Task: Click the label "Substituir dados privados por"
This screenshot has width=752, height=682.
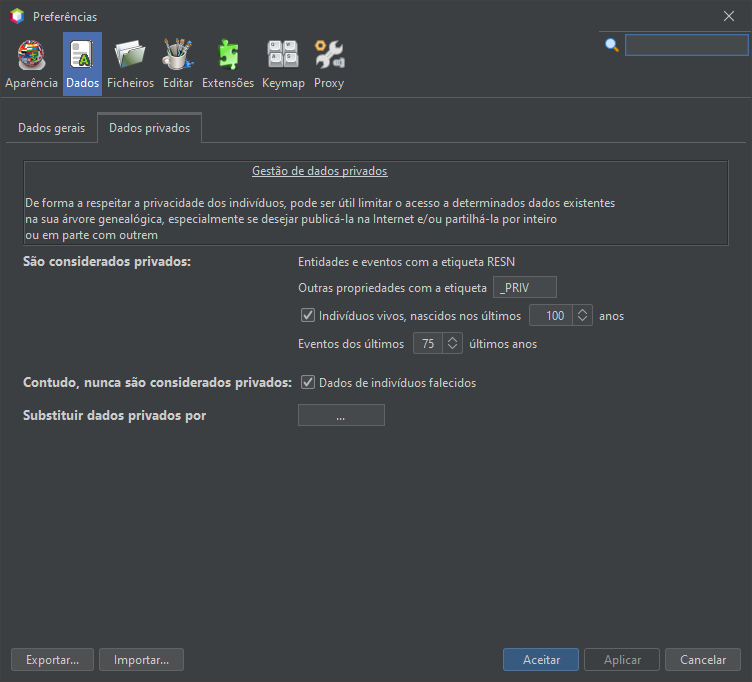Action: [114, 415]
